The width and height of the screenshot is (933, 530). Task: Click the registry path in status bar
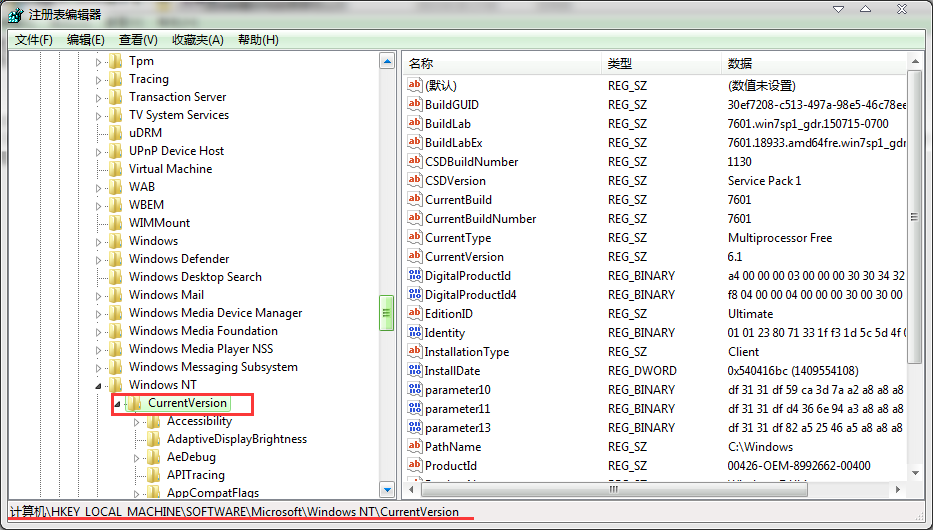(x=234, y=512)
